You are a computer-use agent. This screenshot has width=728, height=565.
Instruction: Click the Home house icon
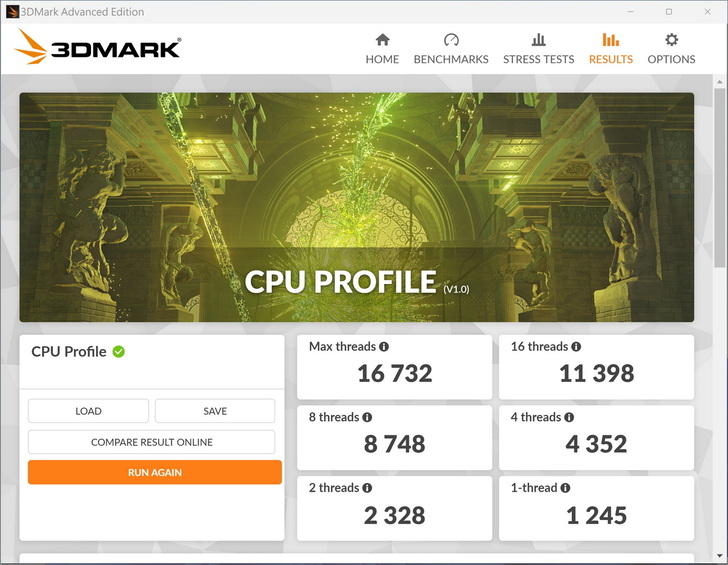click(383, 40)
